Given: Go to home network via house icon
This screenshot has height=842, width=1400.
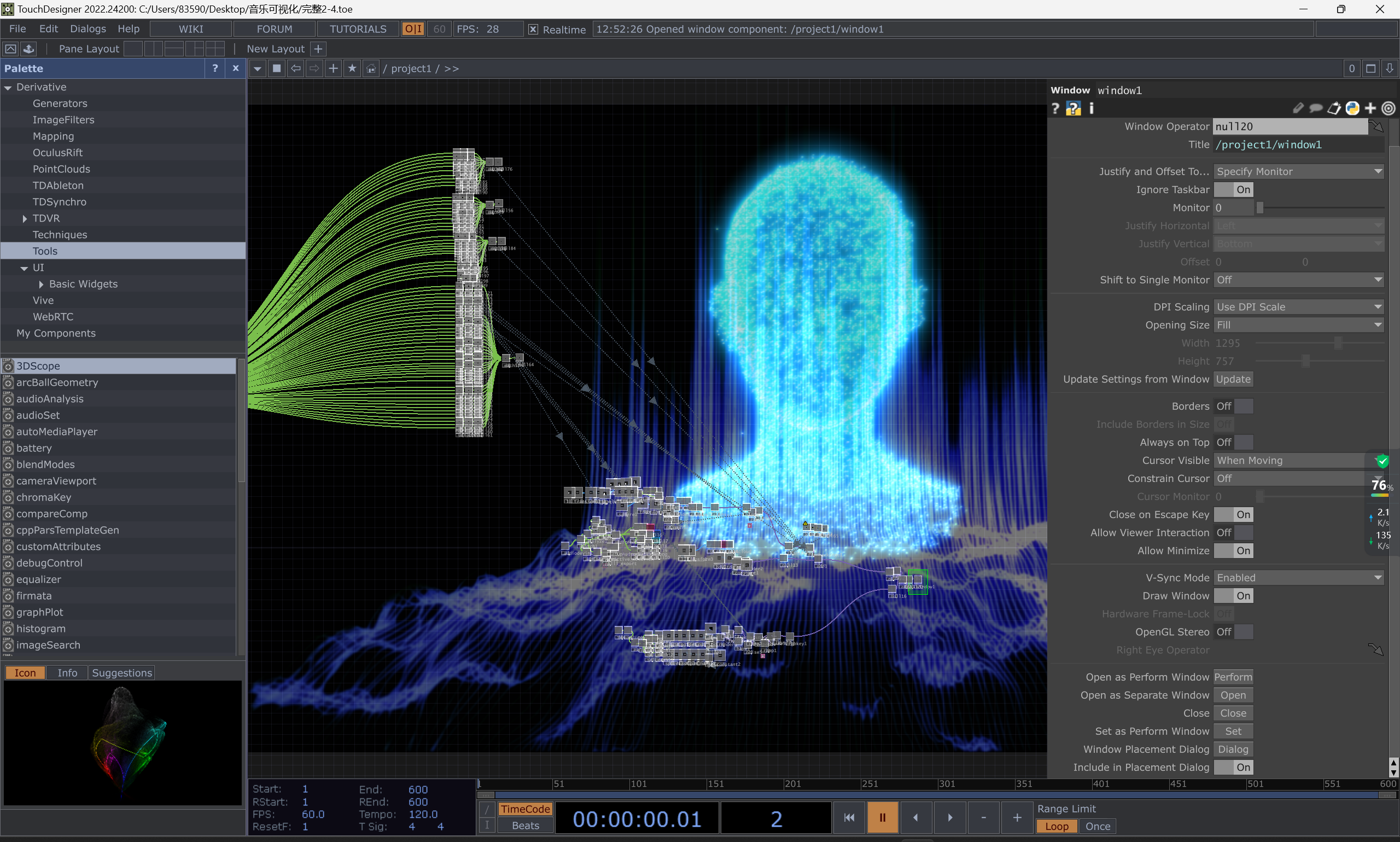Looking at the screenshot, I should click(x=371, y=68).
